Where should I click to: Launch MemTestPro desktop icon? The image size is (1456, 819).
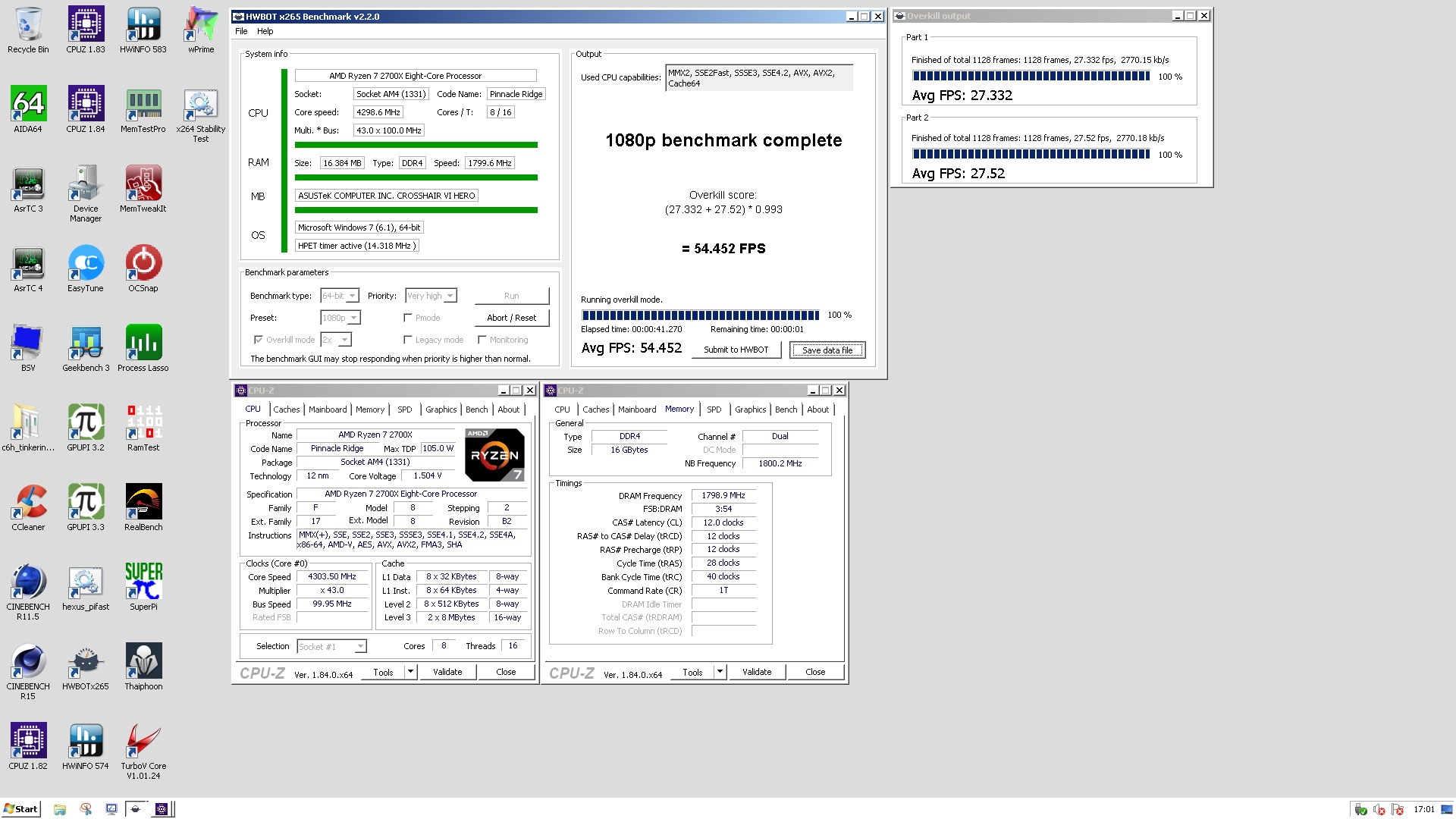click(x=143, y=110)
